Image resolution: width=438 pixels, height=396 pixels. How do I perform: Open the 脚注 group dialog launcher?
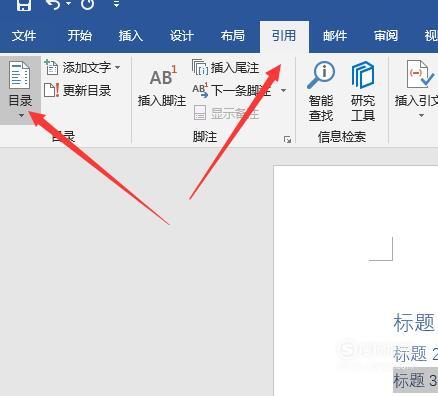click(x=287, y=140)
